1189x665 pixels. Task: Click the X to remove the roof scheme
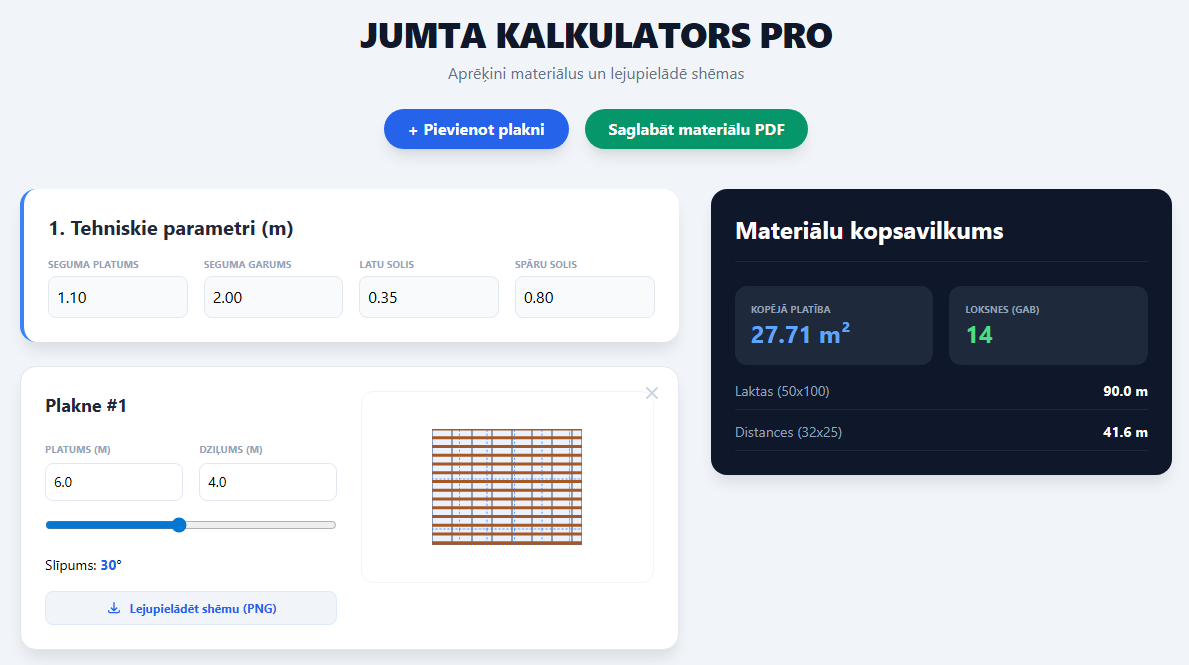point(651,393)
